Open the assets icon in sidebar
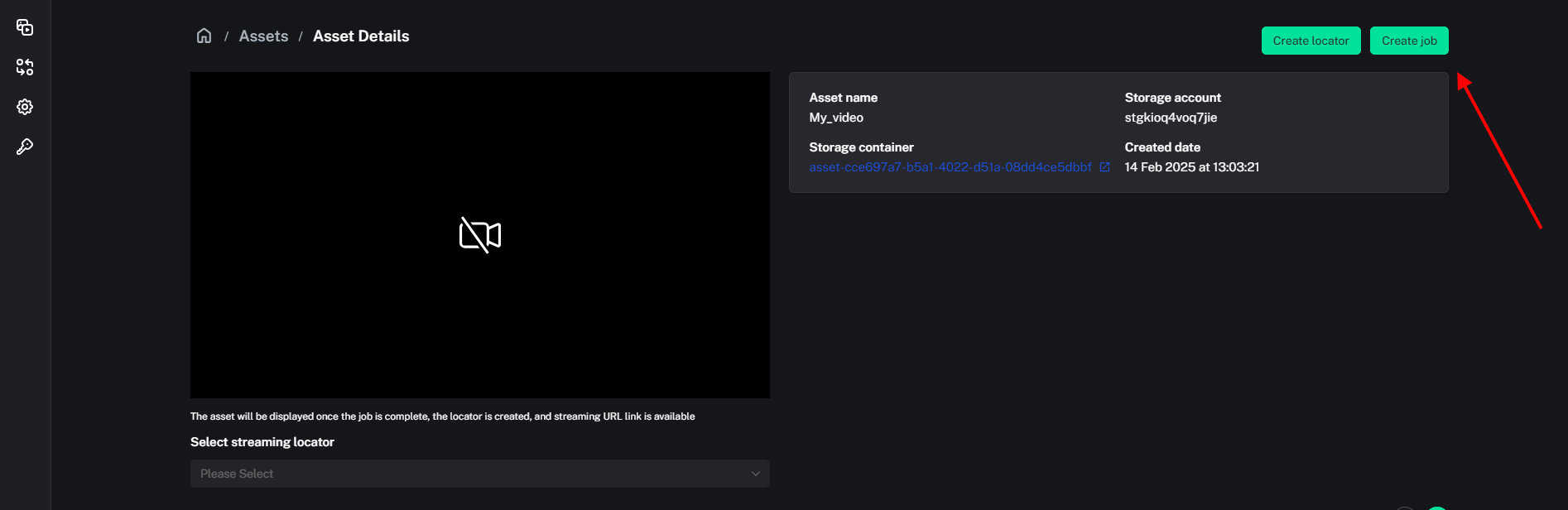Viewport: 1568px width, 510px height. 25,27
